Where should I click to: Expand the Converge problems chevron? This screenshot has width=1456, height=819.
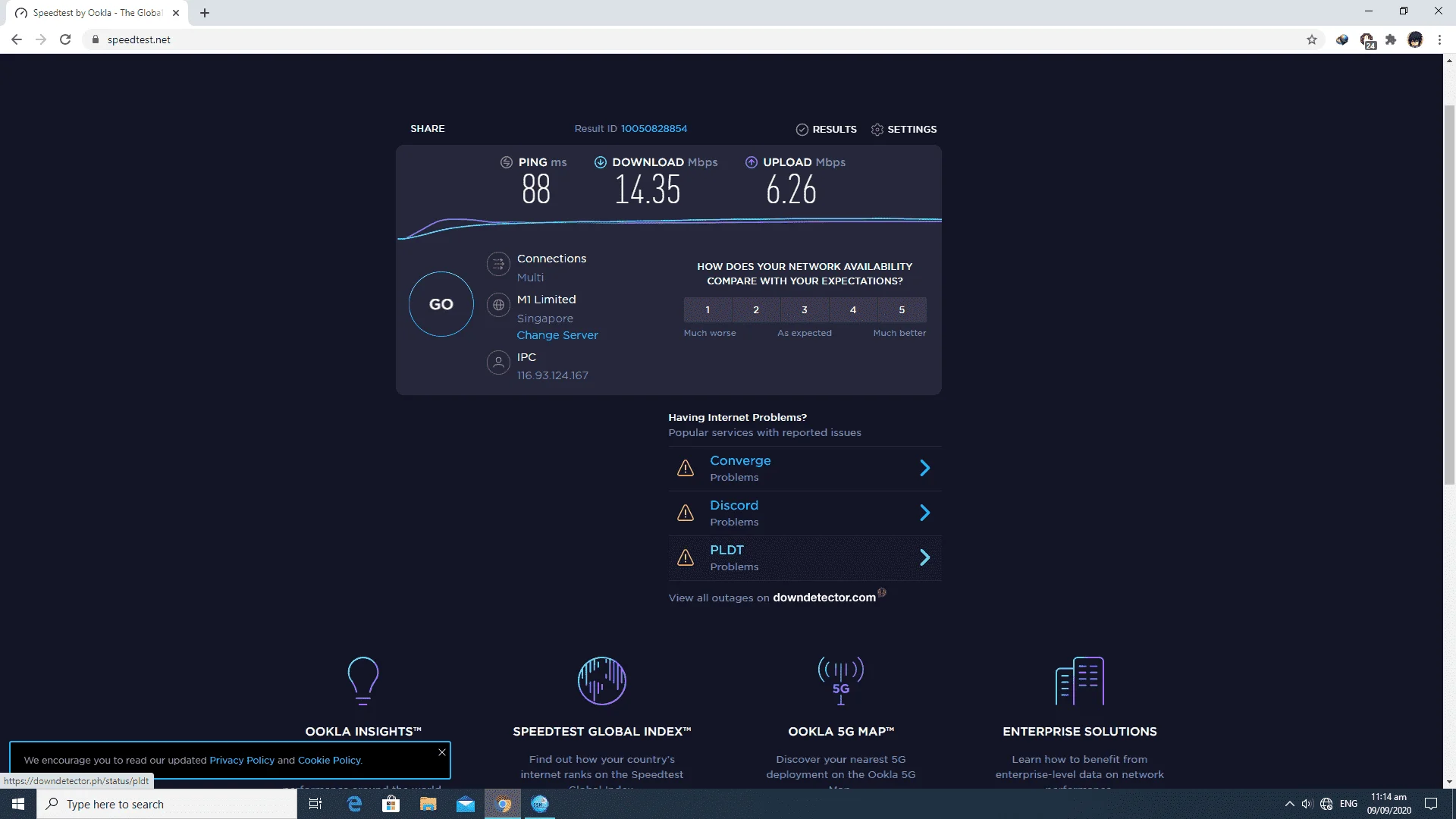coord(924,468)
